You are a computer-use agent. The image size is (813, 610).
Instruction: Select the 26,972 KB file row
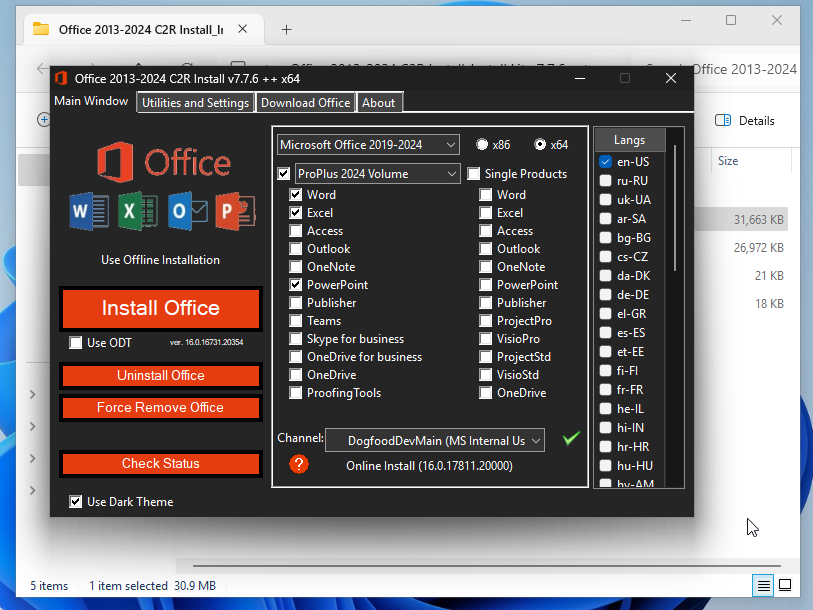742,247
